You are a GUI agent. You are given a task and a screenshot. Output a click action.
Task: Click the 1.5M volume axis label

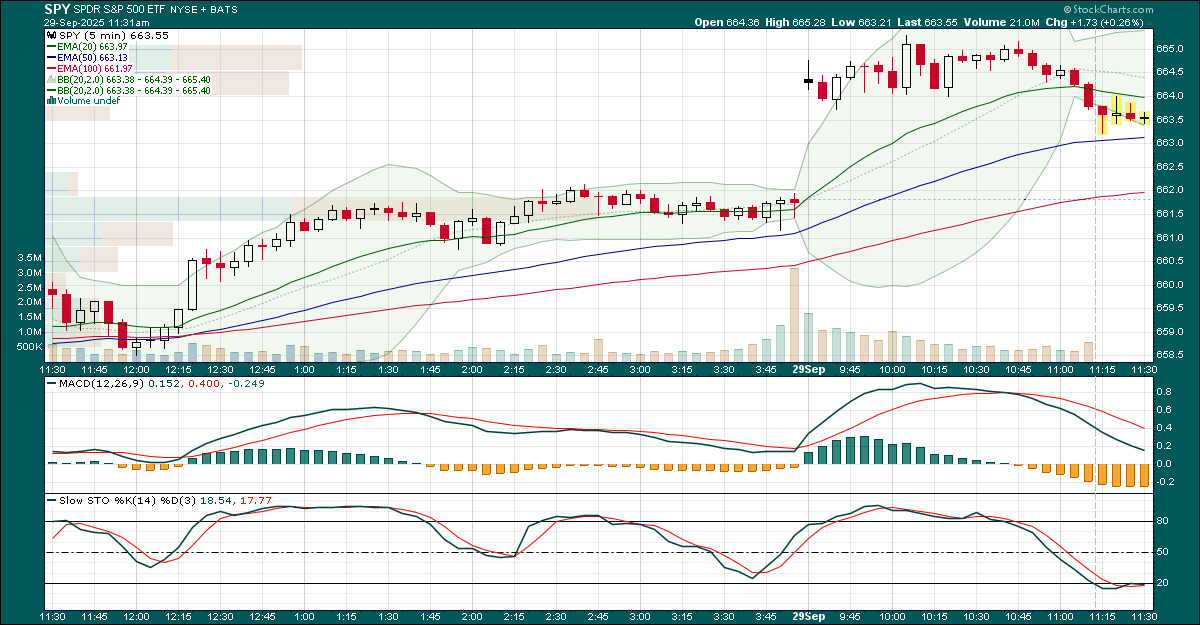[x=29, y=317]
